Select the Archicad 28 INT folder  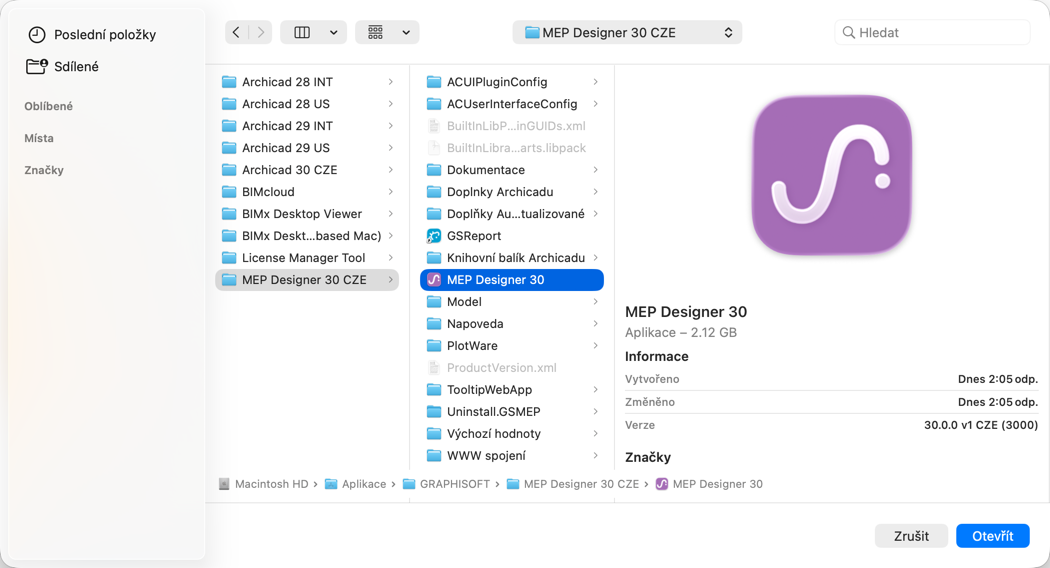point(307,82)
